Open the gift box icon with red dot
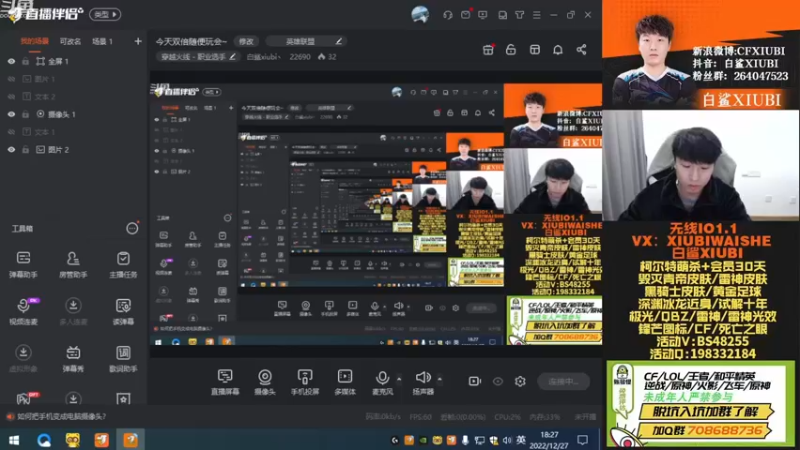 point(488,49)
